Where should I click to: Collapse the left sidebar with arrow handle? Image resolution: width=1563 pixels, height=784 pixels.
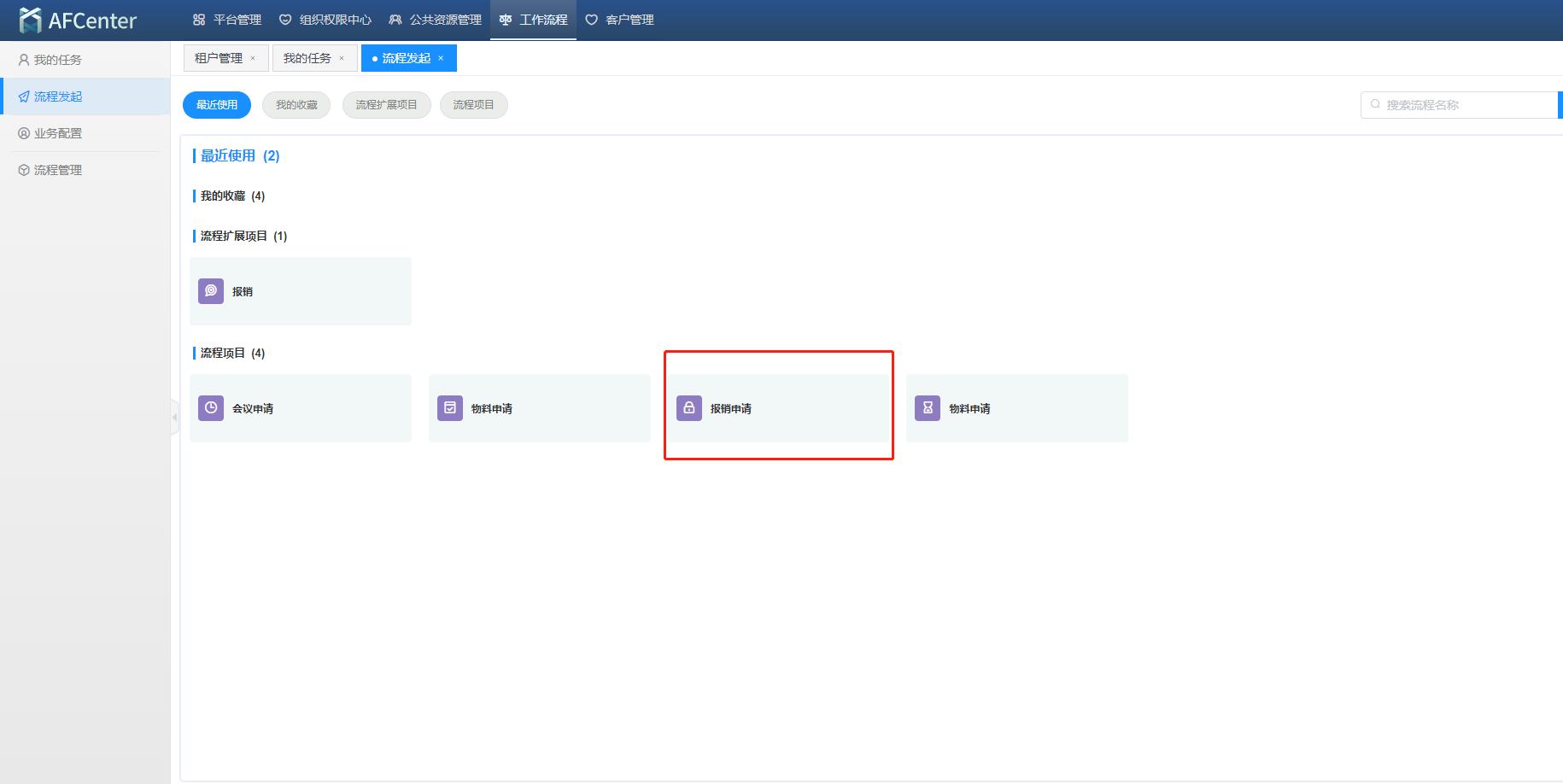tap(174, 417)
